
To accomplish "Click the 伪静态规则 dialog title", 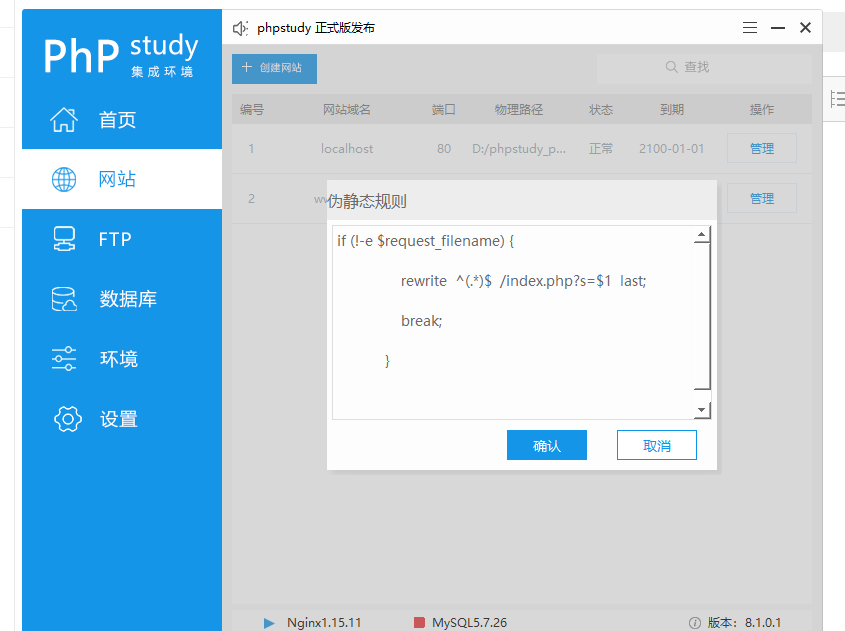I will 366,201.
